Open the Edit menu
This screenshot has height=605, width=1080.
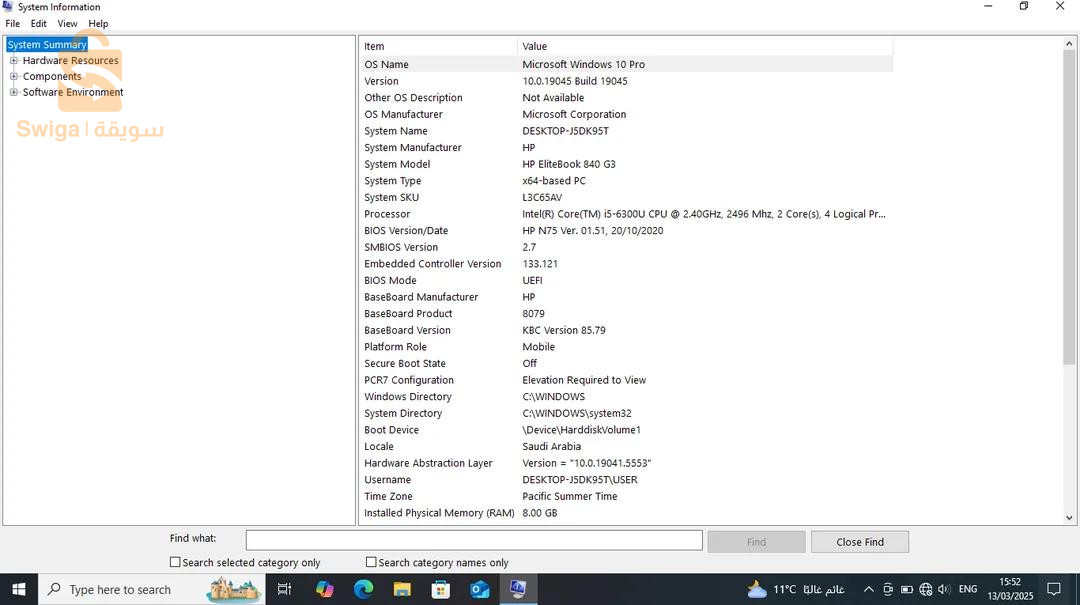click(x=38, y=23)
